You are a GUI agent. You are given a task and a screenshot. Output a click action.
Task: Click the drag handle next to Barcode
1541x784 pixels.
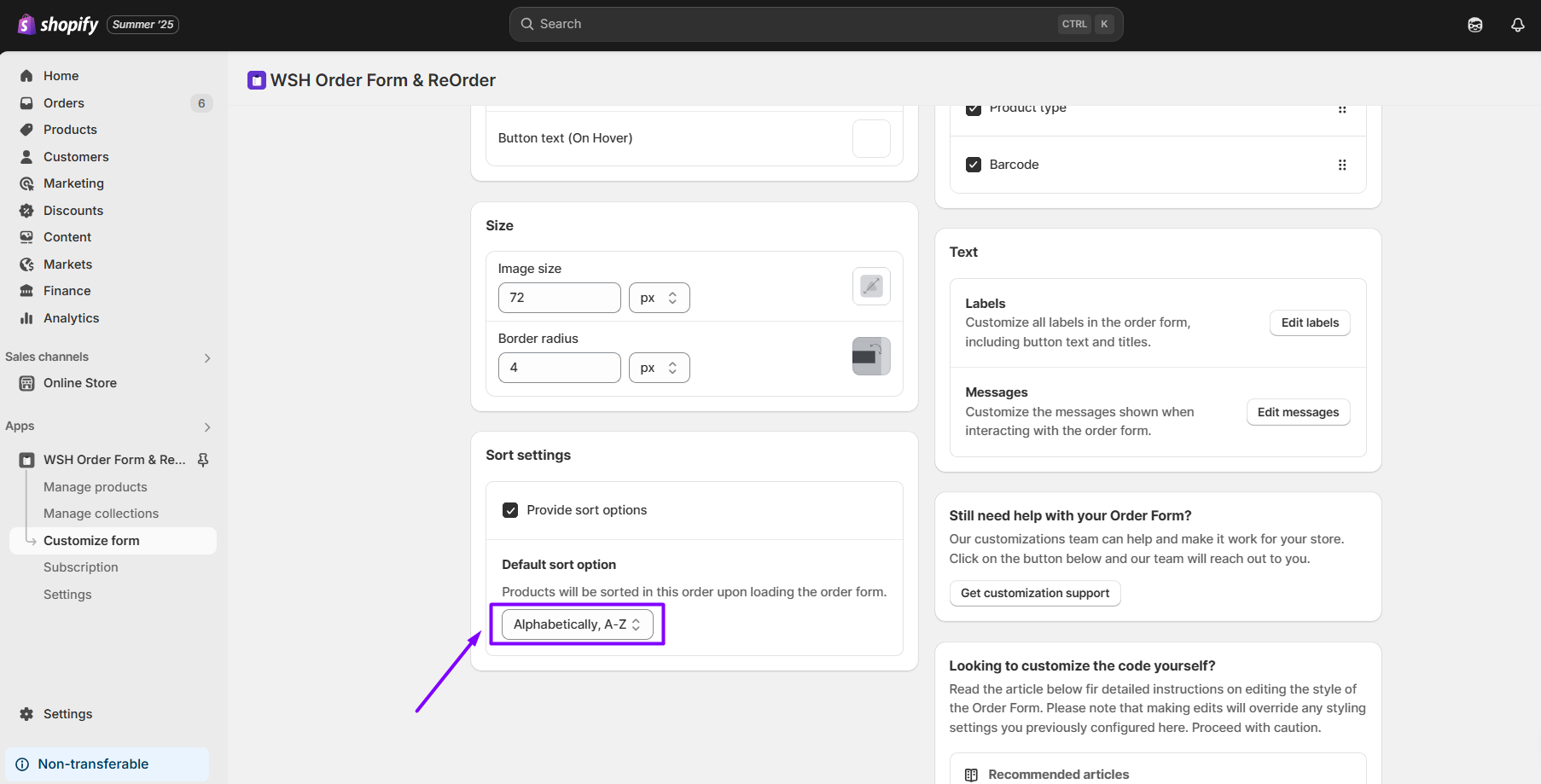1341,165
